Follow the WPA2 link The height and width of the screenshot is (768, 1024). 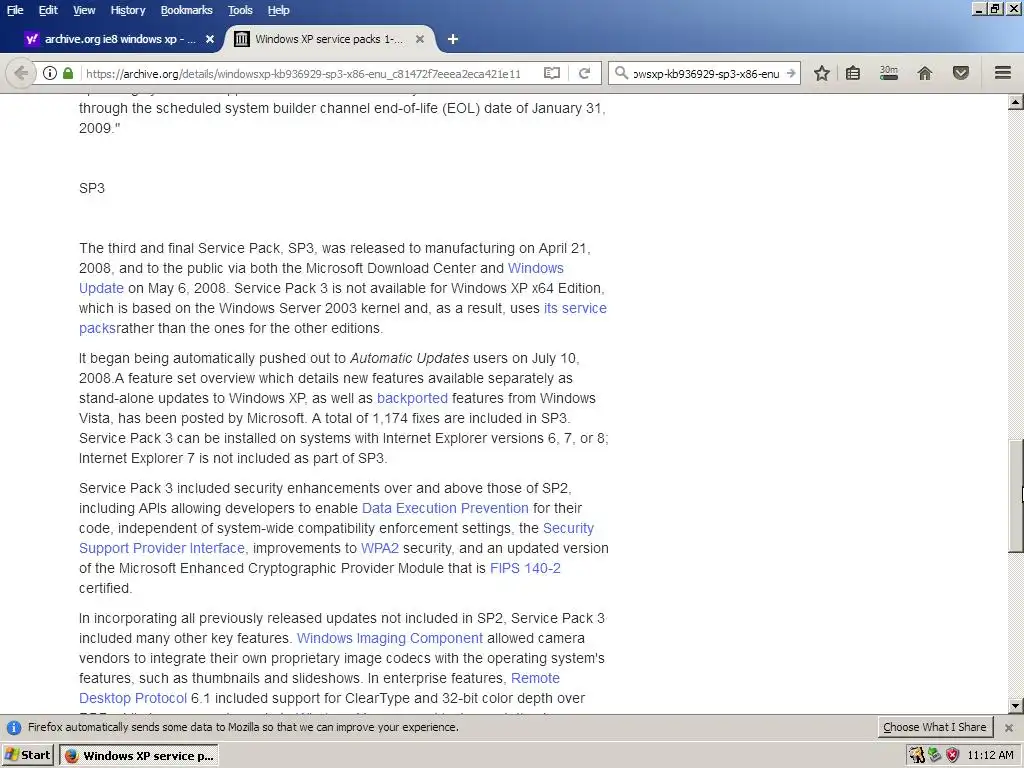pyautogui.click(x=379, y=549)
